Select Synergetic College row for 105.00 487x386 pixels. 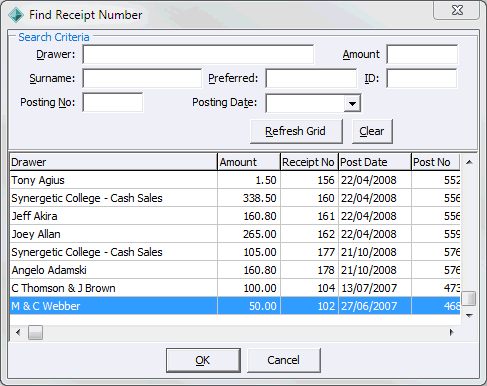pos(235,252)
